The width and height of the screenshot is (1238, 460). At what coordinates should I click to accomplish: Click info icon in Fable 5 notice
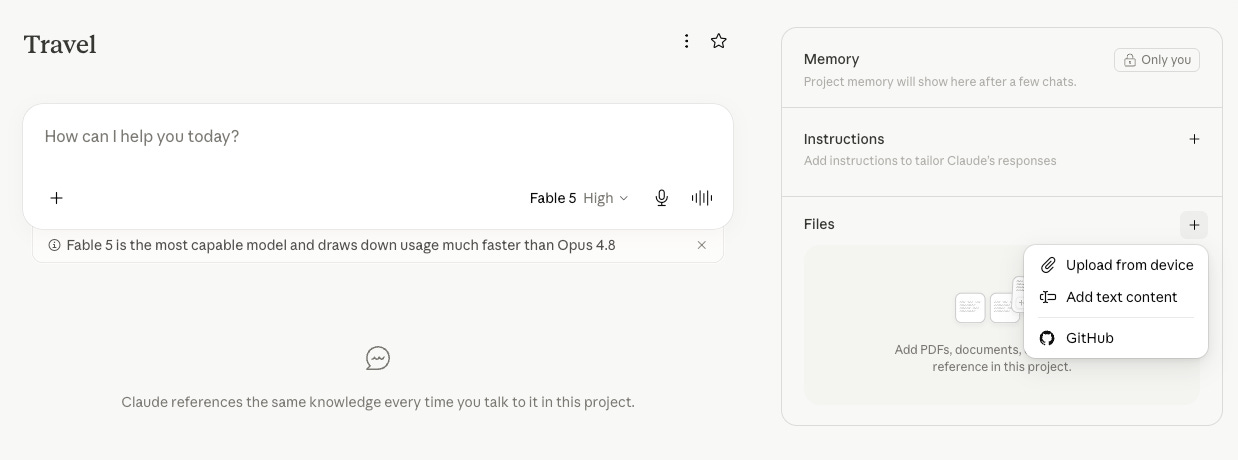54,245
